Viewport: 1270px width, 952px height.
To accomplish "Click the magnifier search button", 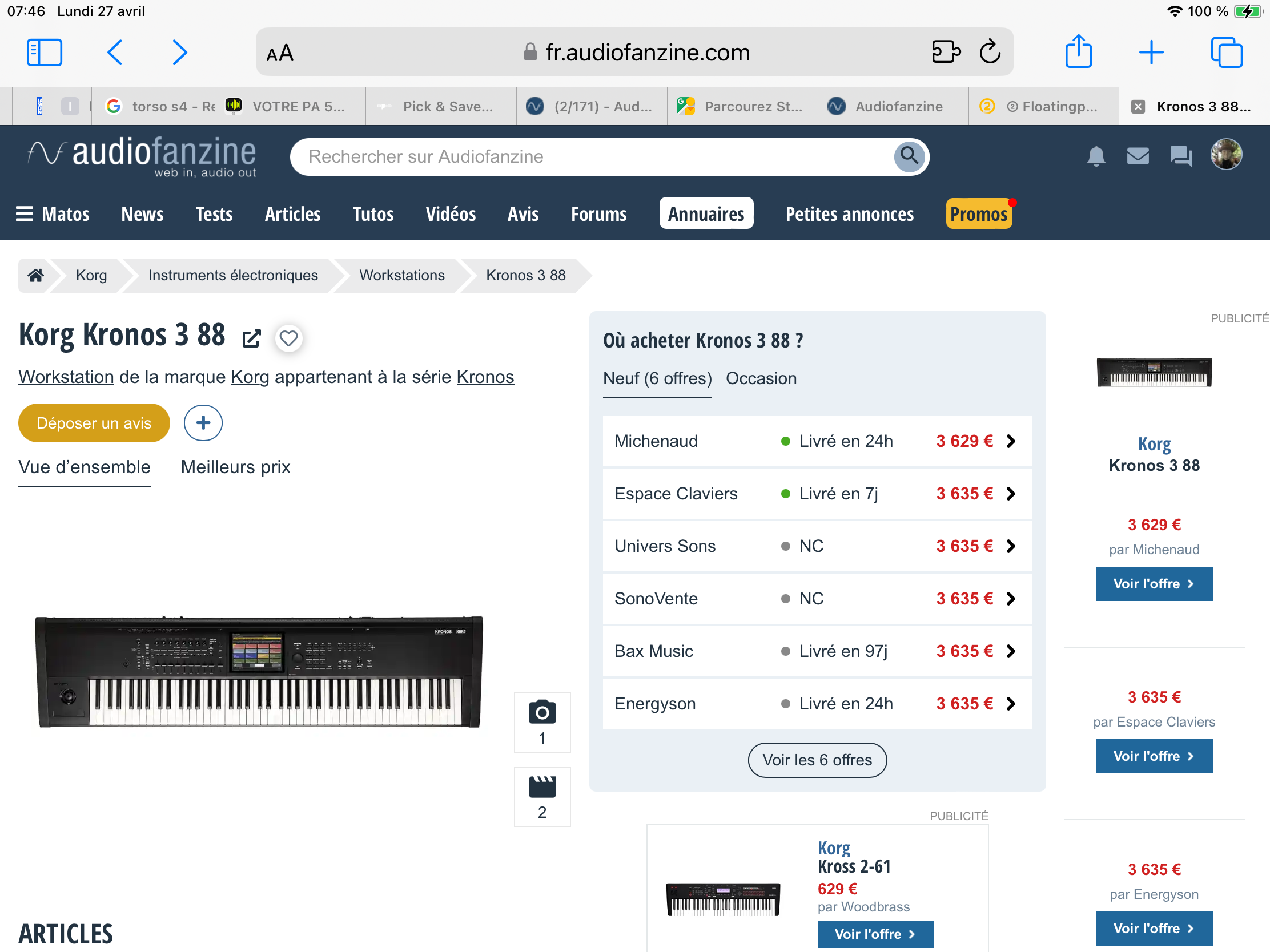I will pyautogui.click(x=909, y=156).
